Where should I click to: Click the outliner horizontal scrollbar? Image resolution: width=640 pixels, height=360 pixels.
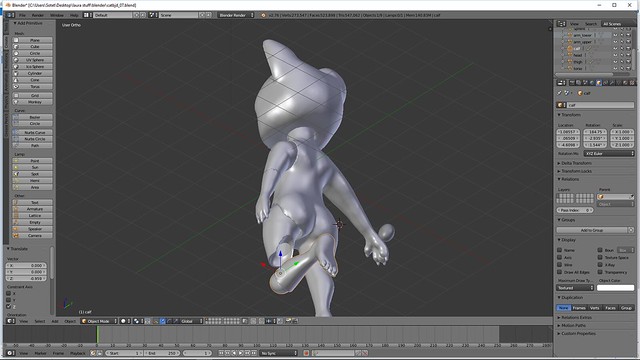(x=584, y=74)
